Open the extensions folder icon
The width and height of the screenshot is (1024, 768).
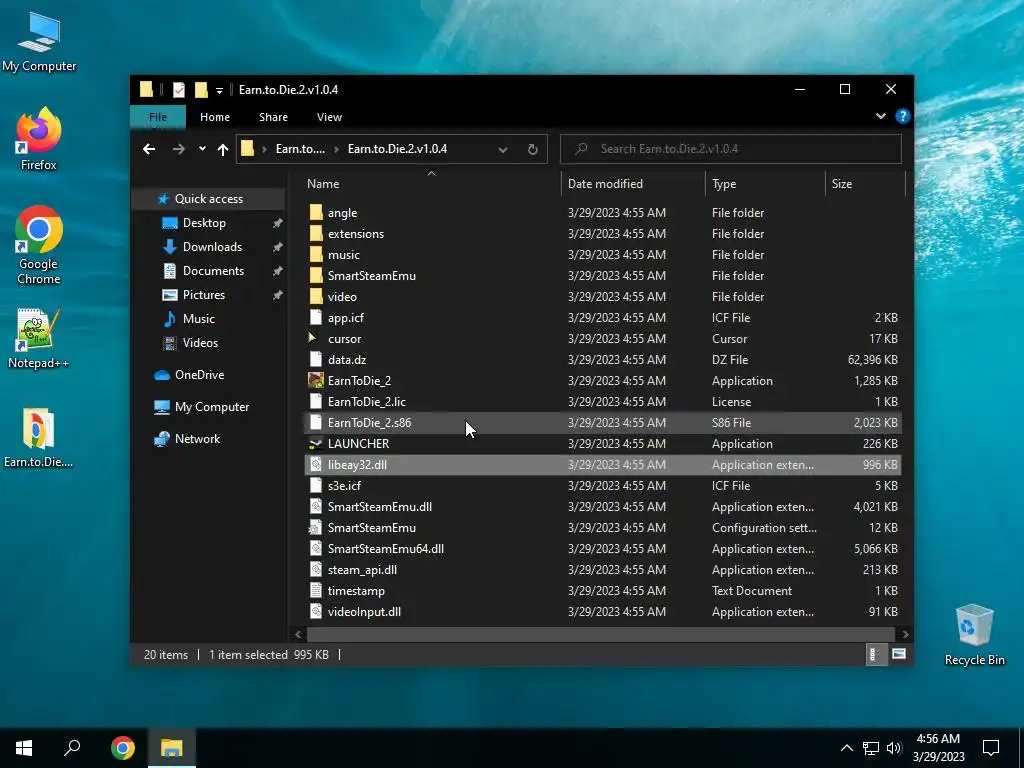pos(316,233)
